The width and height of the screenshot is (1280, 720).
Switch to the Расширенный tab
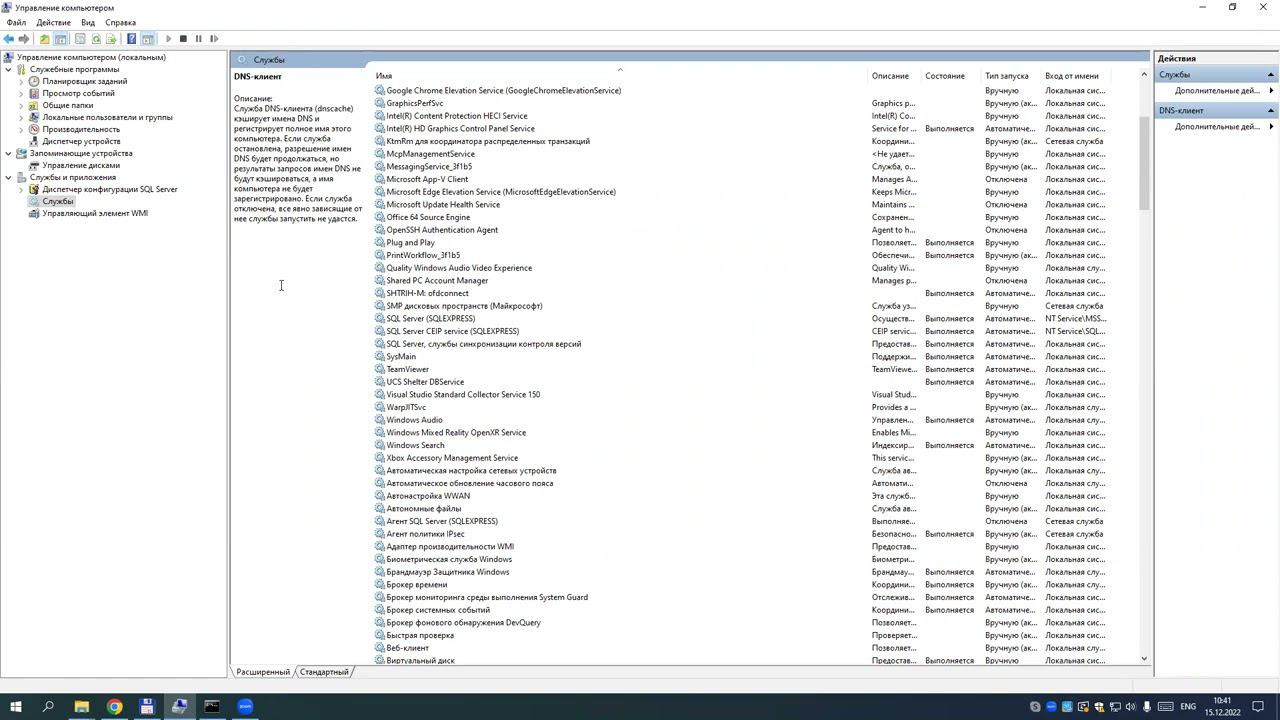263,672
